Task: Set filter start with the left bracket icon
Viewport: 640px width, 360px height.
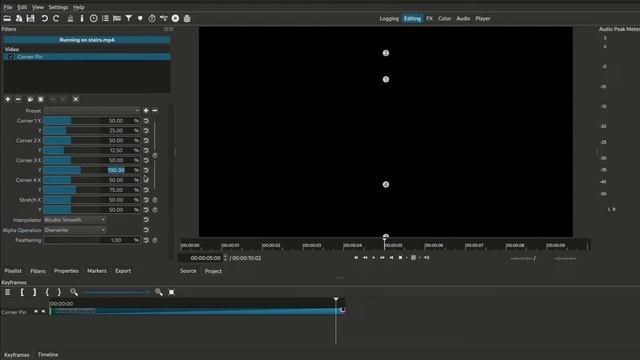Action: 22,292
